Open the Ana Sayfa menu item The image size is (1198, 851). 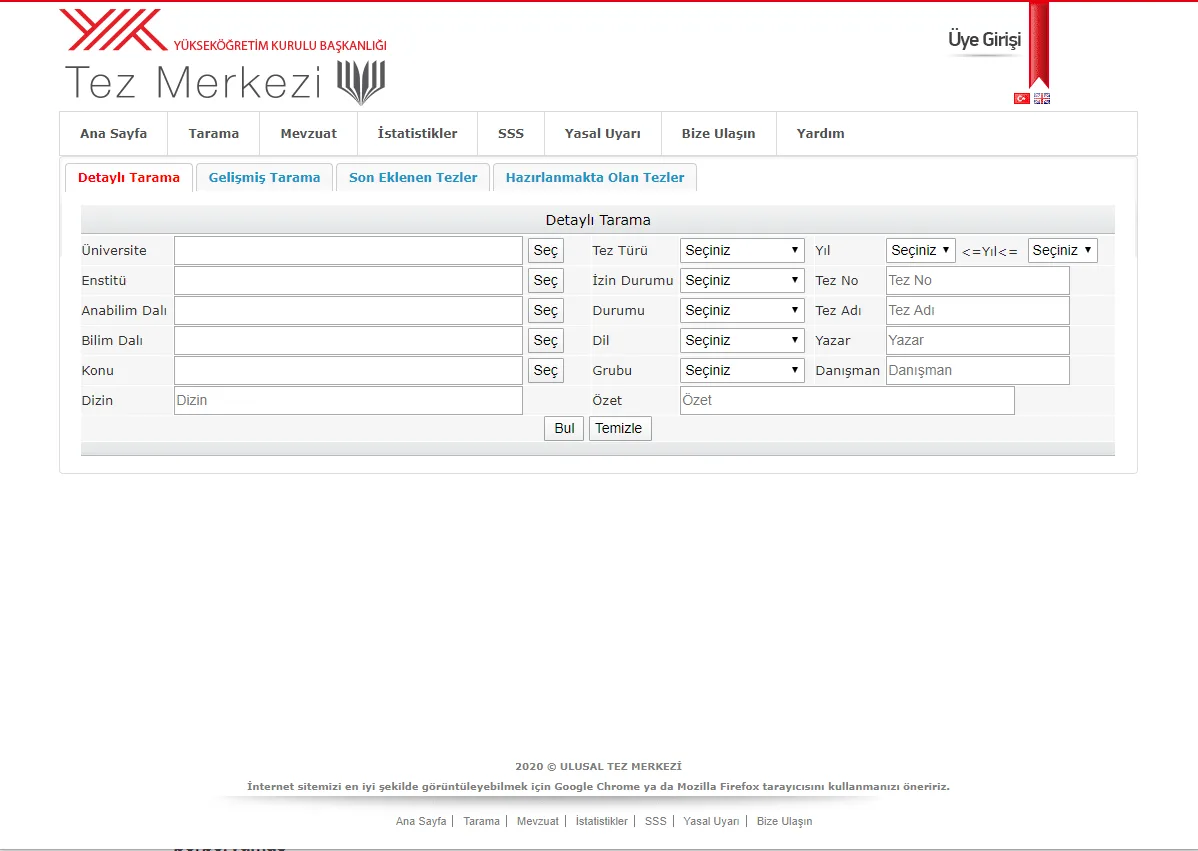114,134
